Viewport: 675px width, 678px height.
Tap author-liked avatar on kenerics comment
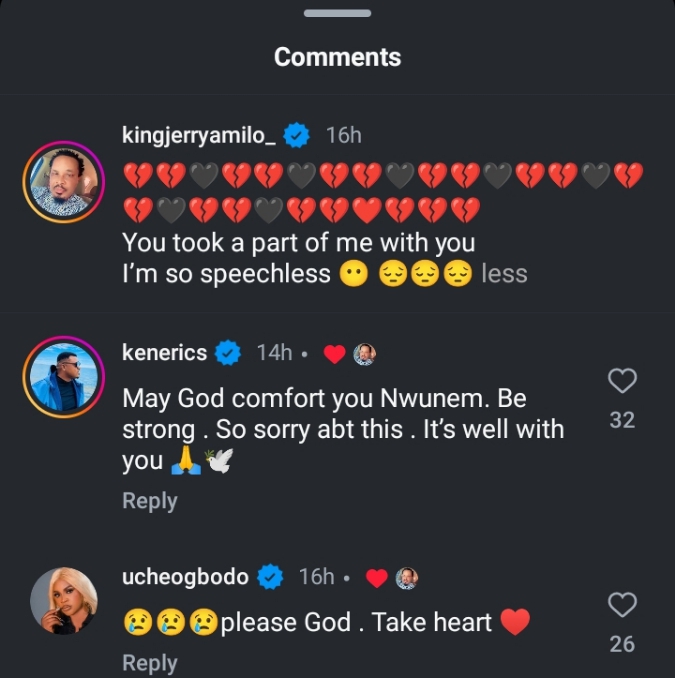365,354
